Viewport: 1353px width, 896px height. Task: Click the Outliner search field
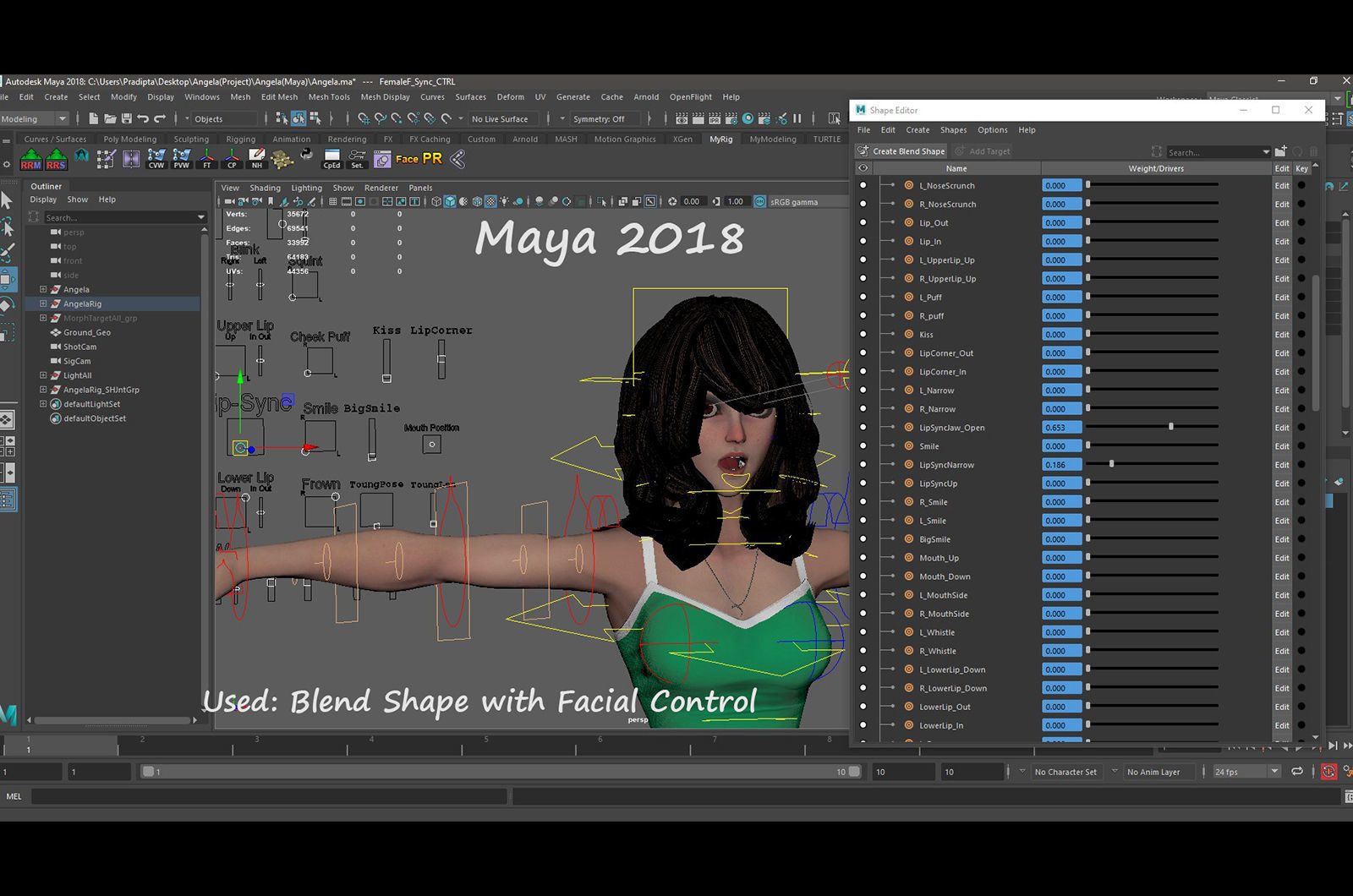point(125,217)
